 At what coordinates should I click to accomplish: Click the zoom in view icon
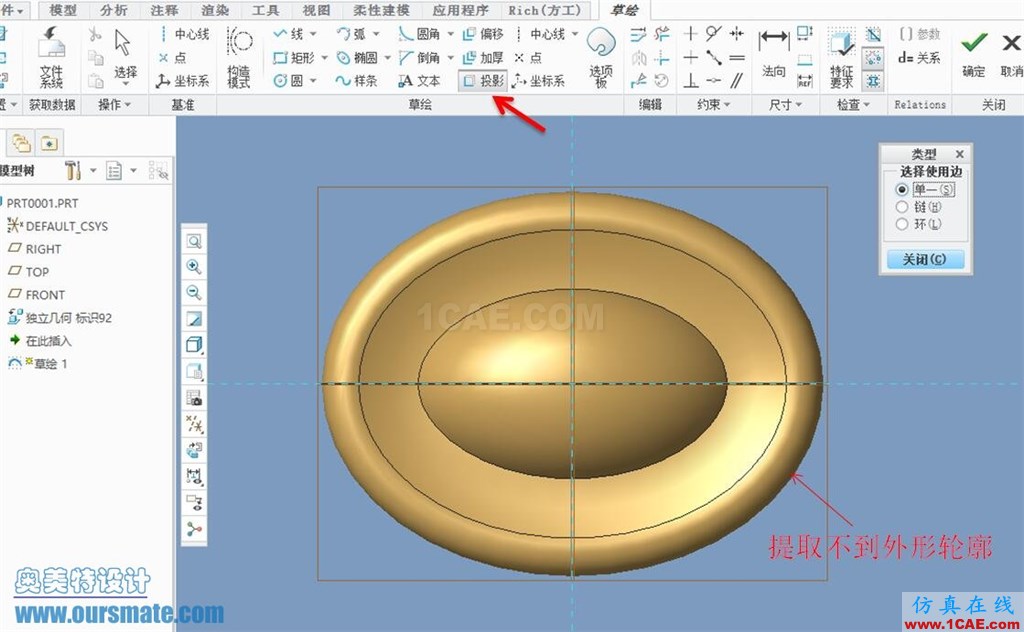coord(194,266)
